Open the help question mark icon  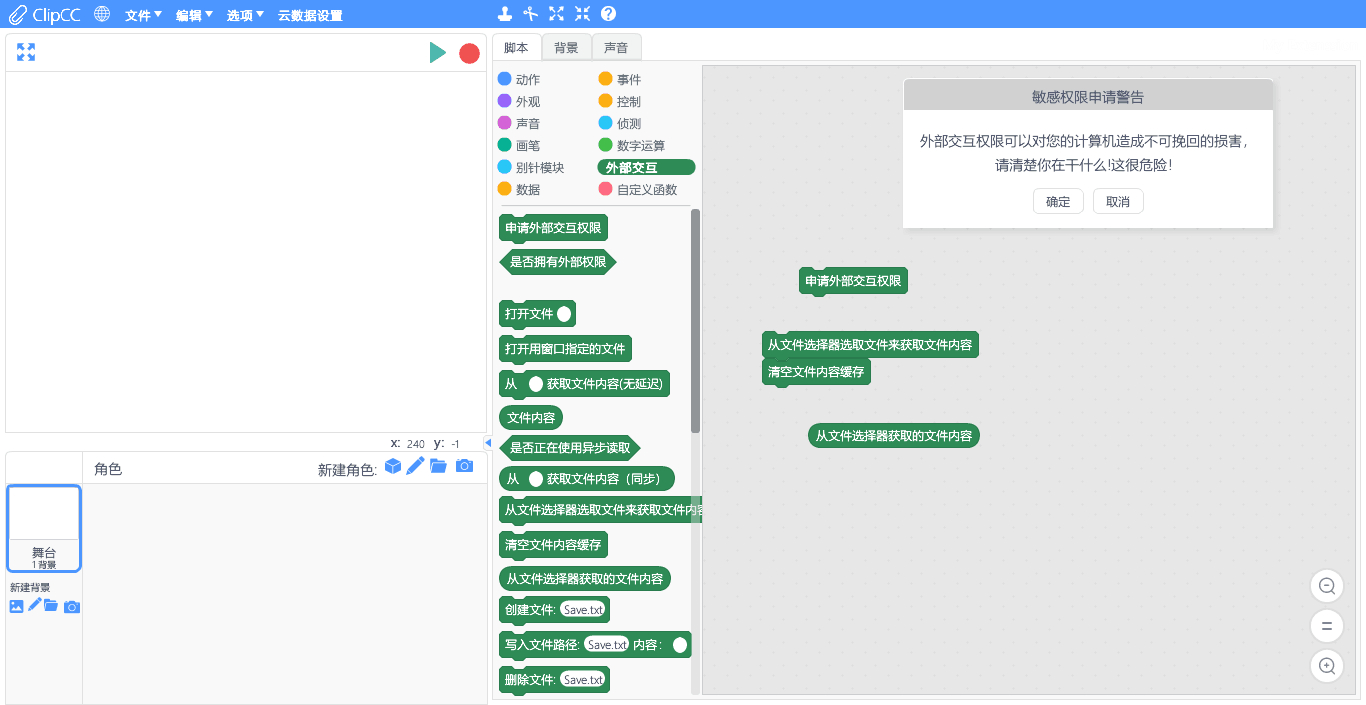point(608,14)
